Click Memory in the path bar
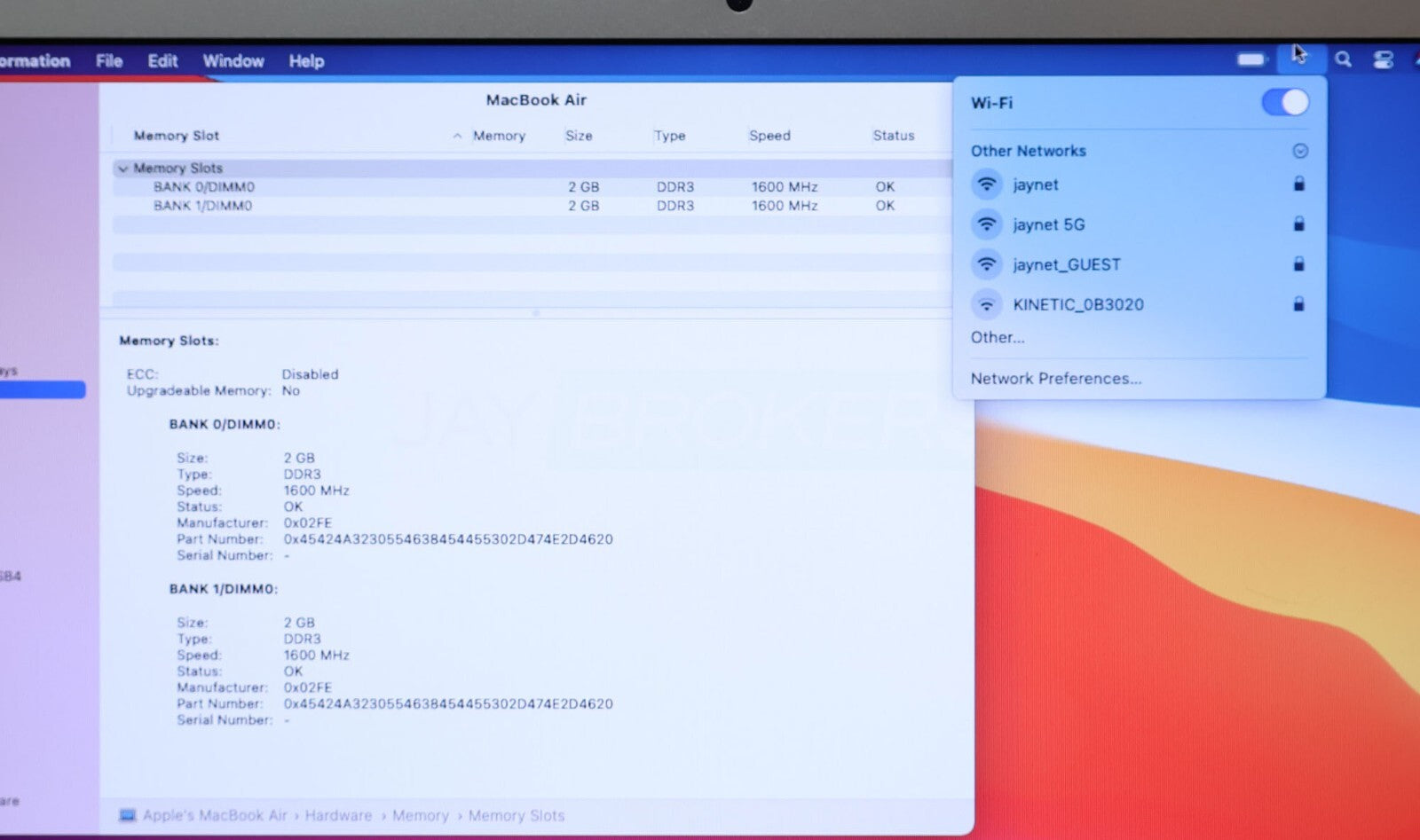The width and height of the screenshot is (1420, 840). tap(421, 815)
